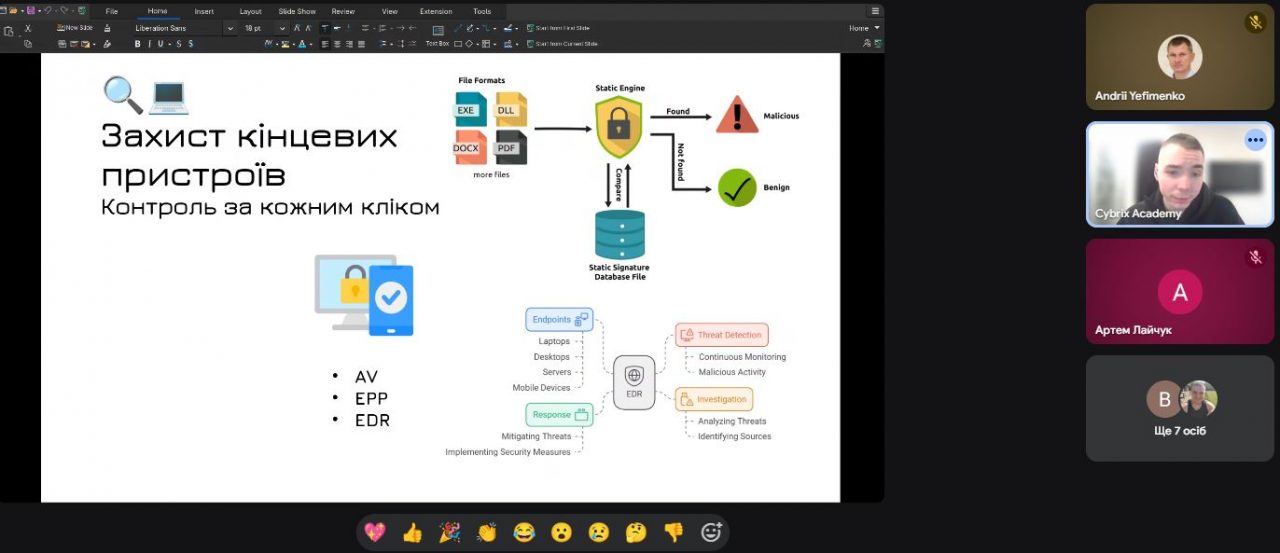Toggle italic text formatting

pos(150,44)
